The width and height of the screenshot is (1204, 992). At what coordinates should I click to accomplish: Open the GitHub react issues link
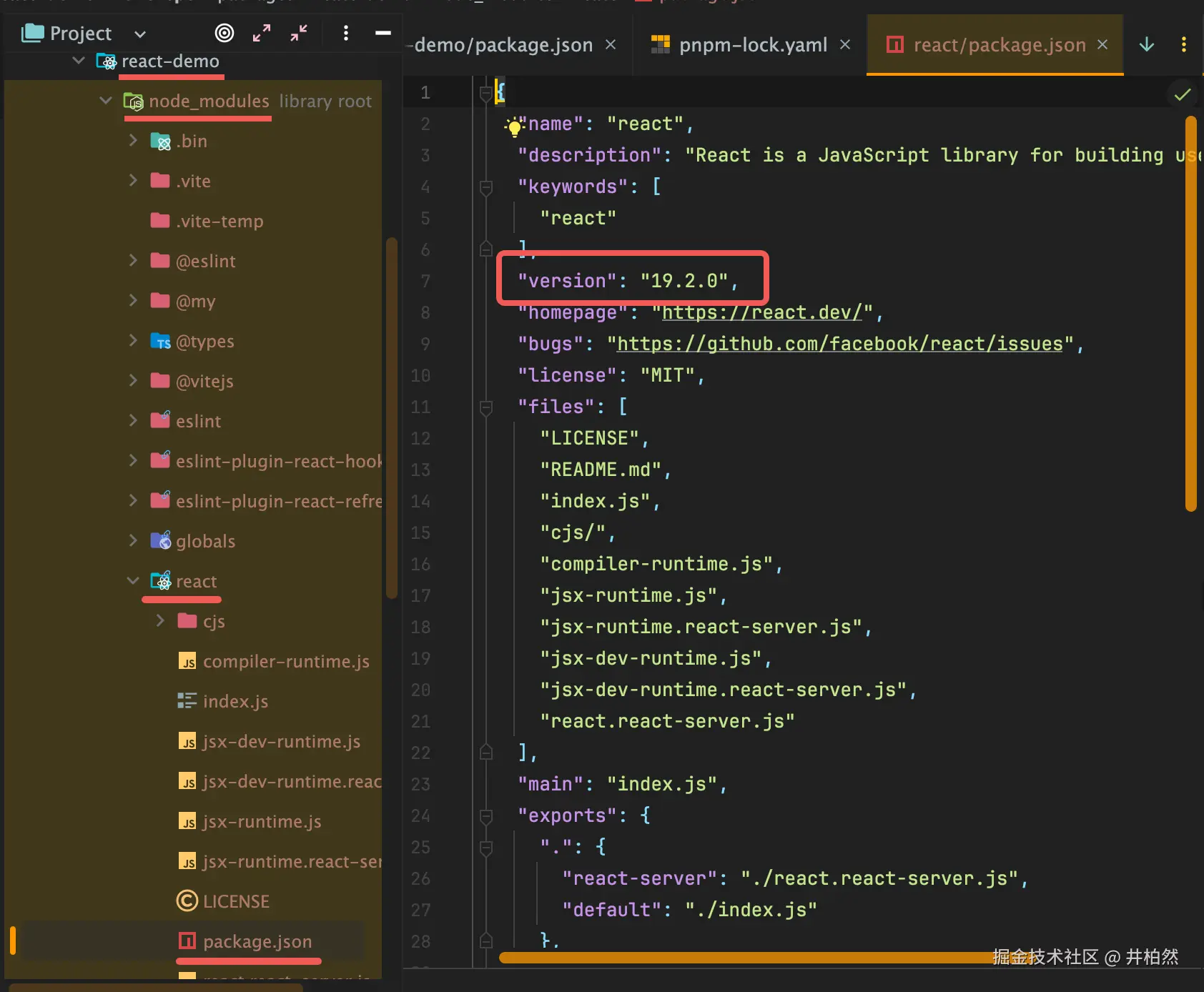[x=839, y=344]
